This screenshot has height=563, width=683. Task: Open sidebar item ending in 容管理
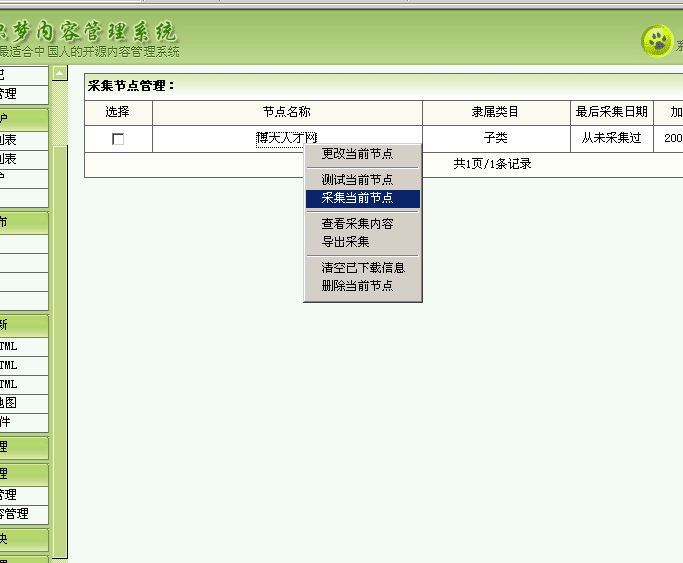pos(22,514)
